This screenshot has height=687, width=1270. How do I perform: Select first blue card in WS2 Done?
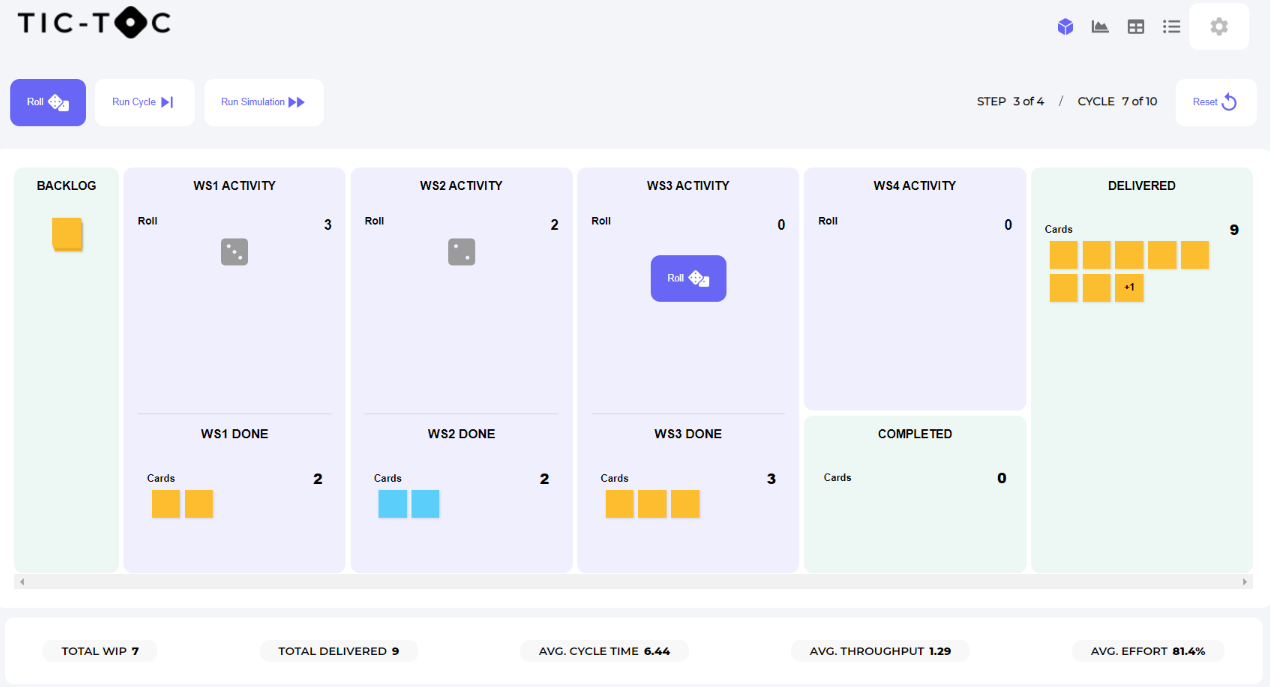(392, 504)
